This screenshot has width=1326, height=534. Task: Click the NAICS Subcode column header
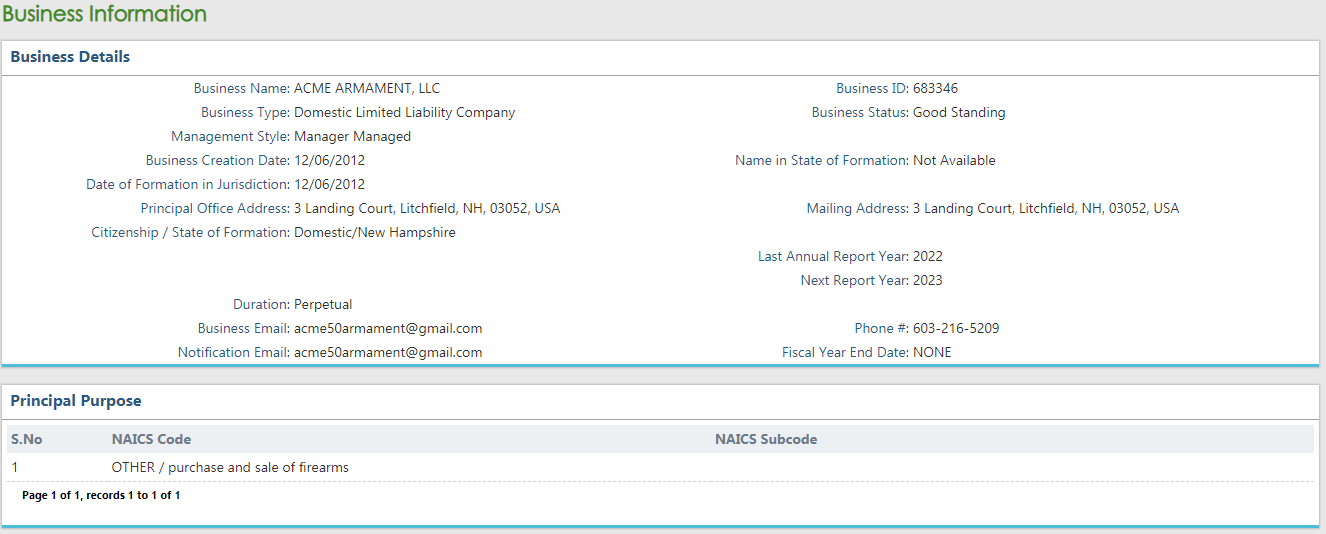[766, 439]
